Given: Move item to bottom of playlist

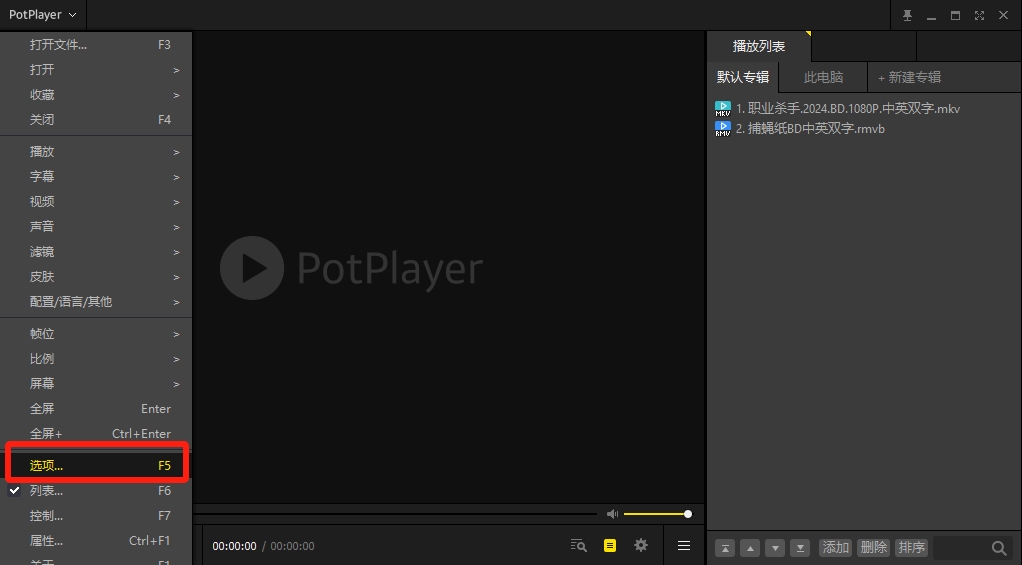Looking at the screenshot, I should [800, 548].
